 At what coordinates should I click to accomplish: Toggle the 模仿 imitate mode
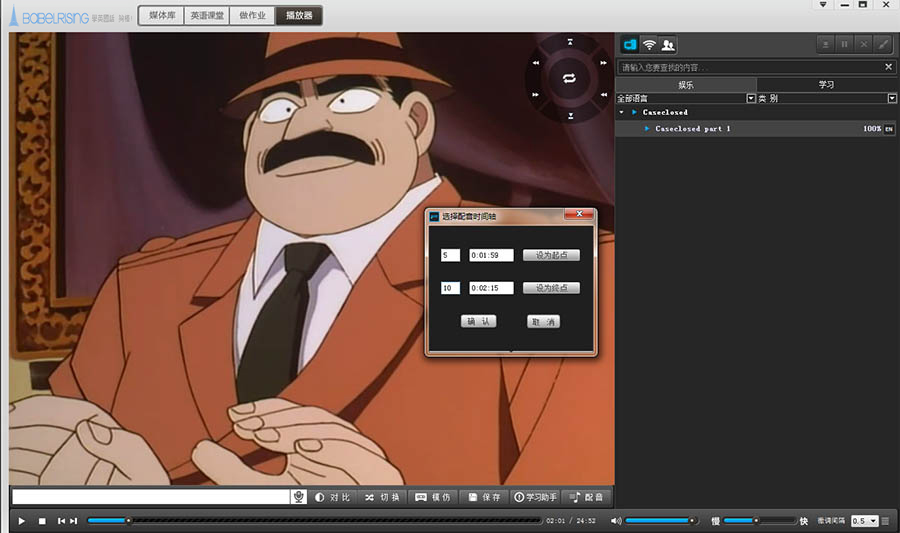[433, 497]
